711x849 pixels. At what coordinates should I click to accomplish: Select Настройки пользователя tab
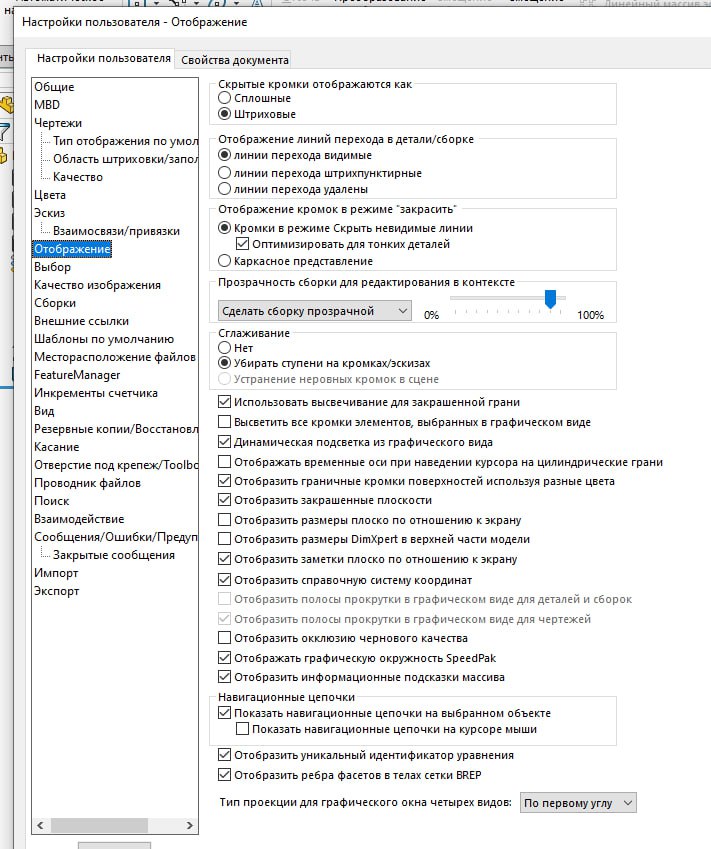click(103, 58)
